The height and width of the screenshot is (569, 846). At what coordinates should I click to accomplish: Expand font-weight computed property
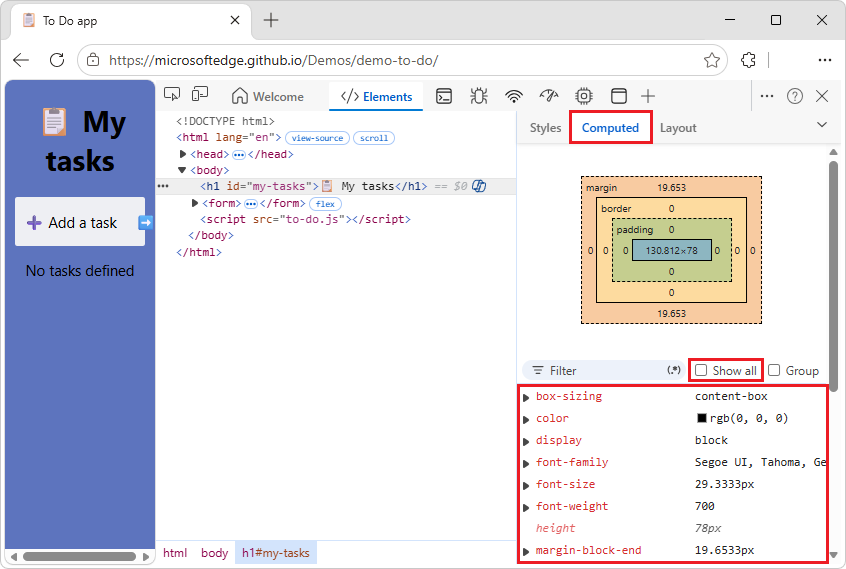point(526,508)
